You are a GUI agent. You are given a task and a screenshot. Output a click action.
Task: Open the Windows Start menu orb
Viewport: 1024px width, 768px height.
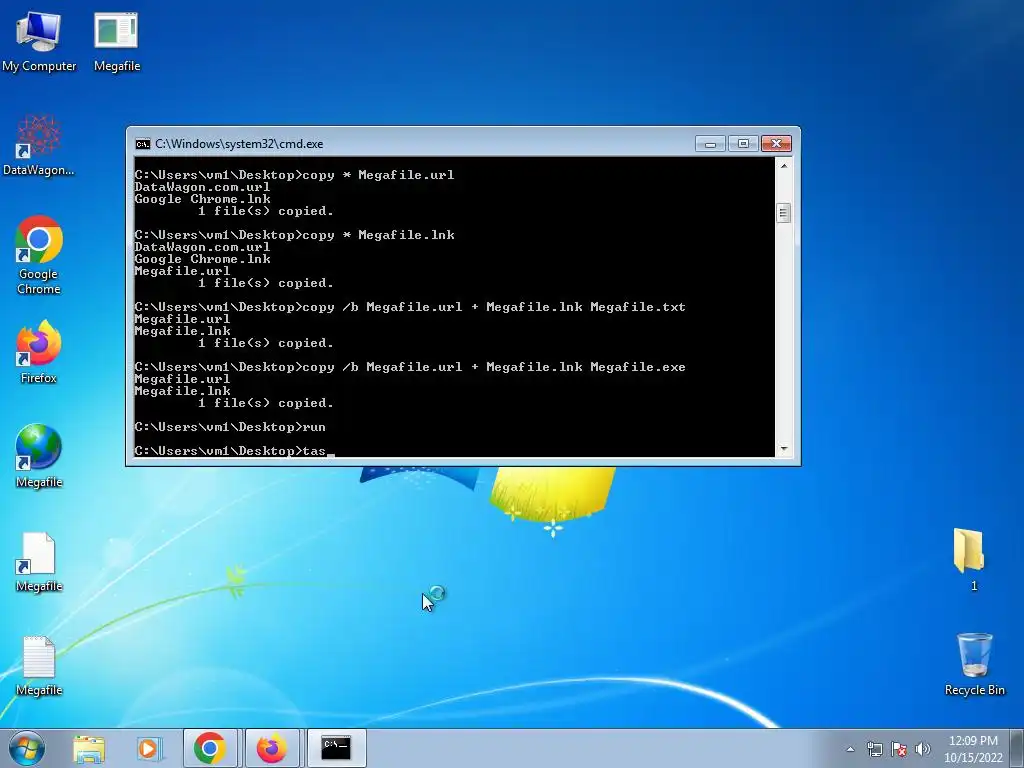[x=27, y=748]
